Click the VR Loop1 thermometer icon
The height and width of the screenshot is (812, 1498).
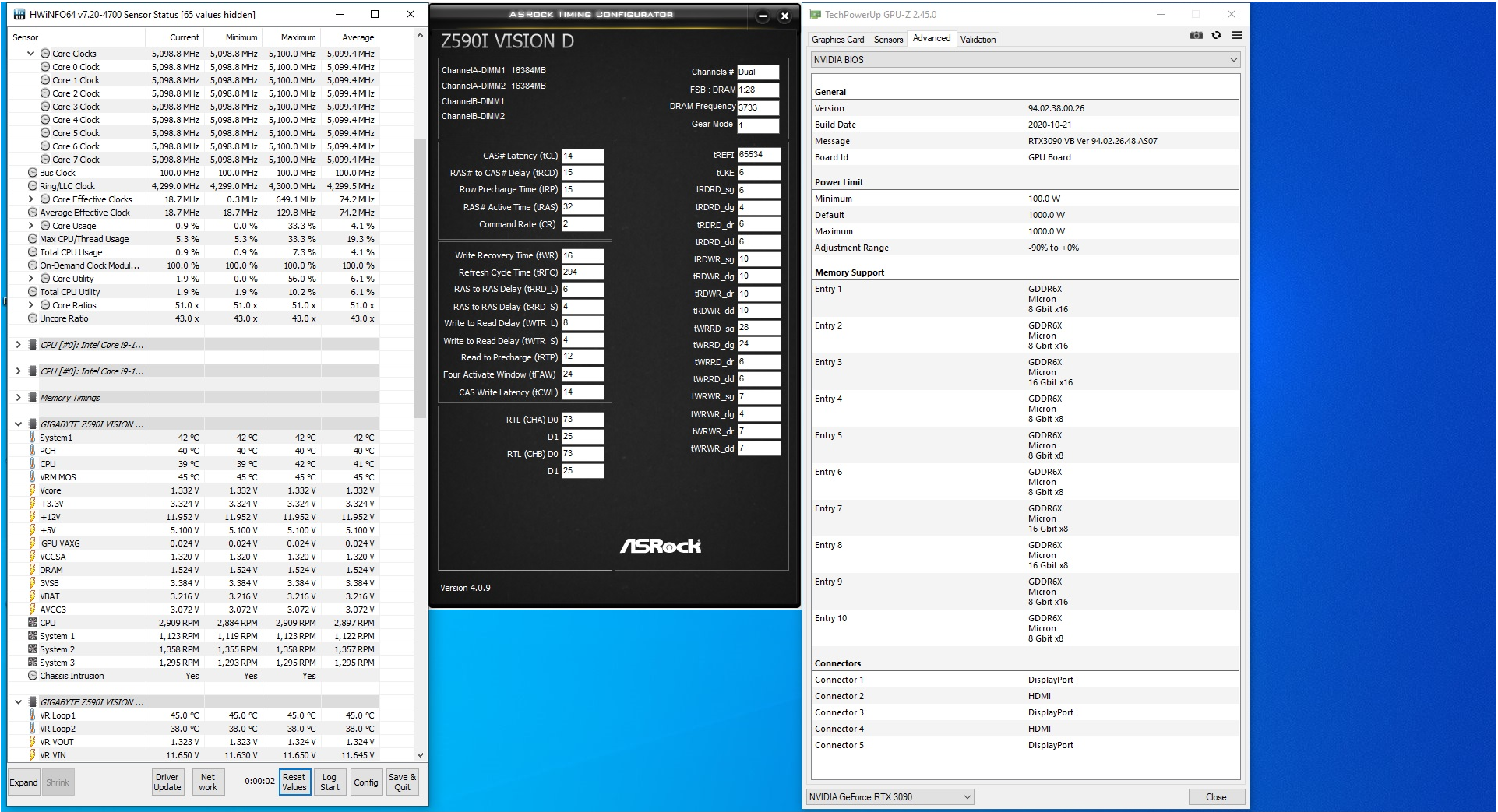point(33,715)
